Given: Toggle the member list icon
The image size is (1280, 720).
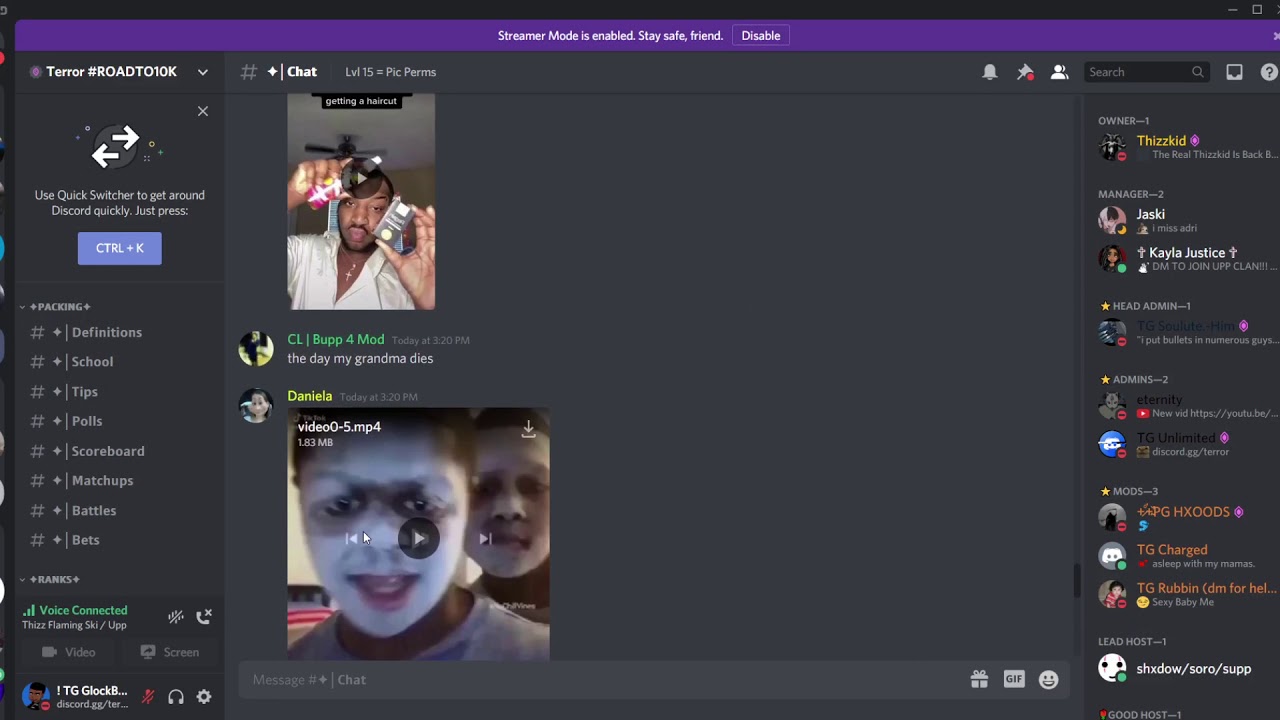Looking at the screenshot, I should (1059, 72).
